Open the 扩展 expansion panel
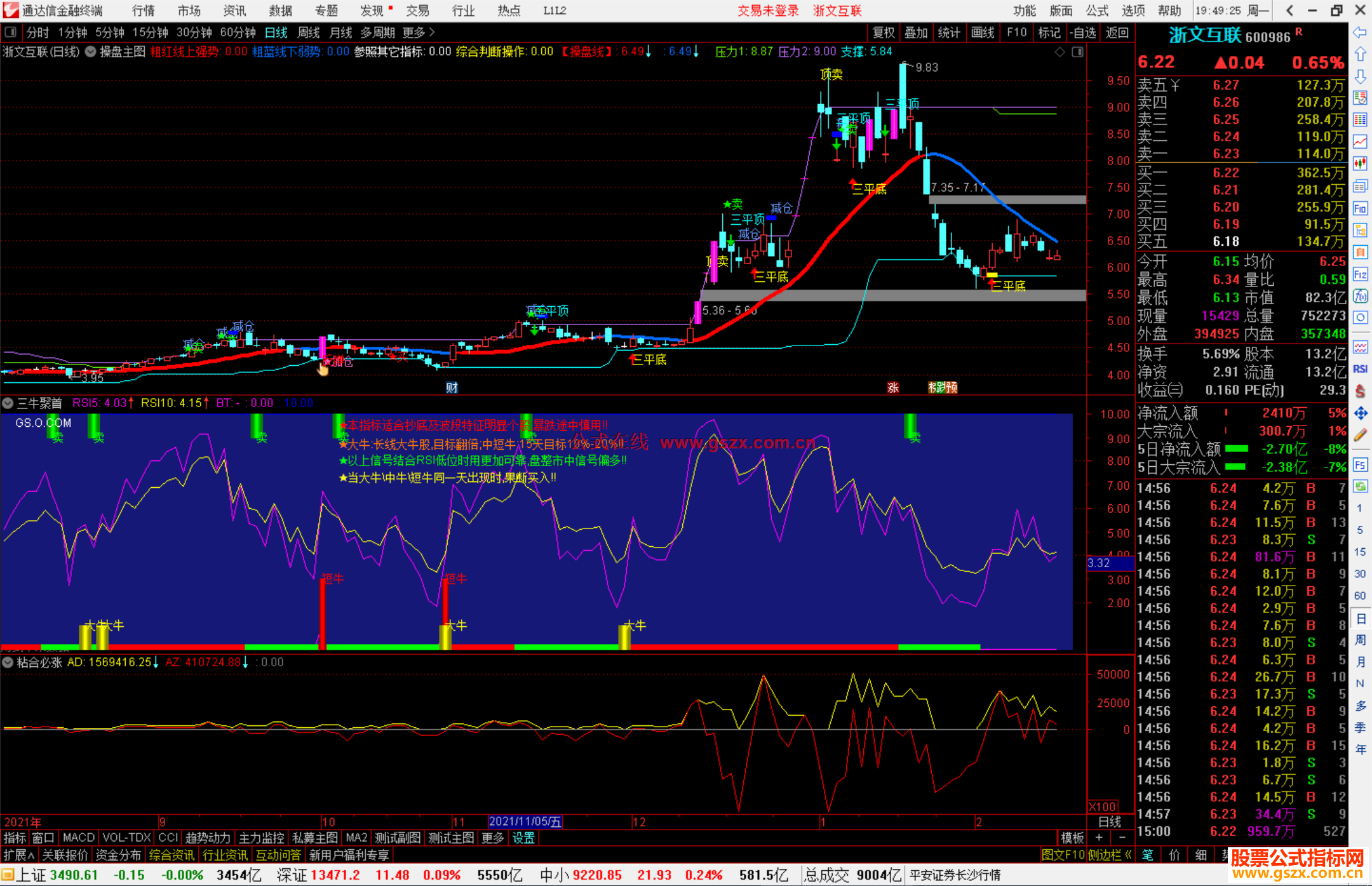1372x886 pixels. click(19, 855)
